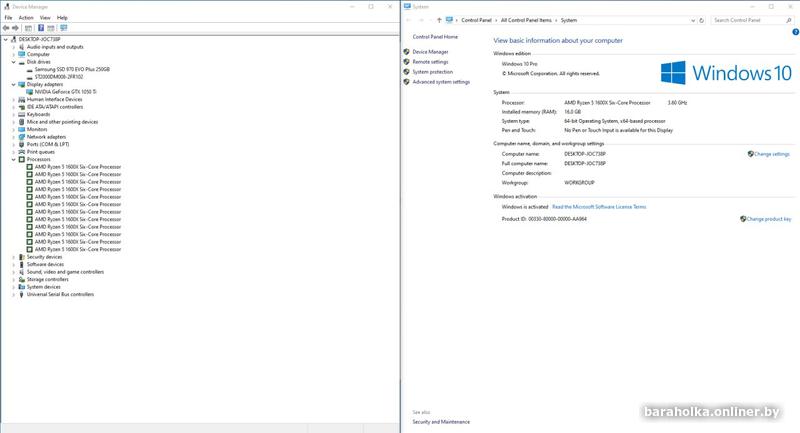Click the Network adapters category icon

click(21, 137)
